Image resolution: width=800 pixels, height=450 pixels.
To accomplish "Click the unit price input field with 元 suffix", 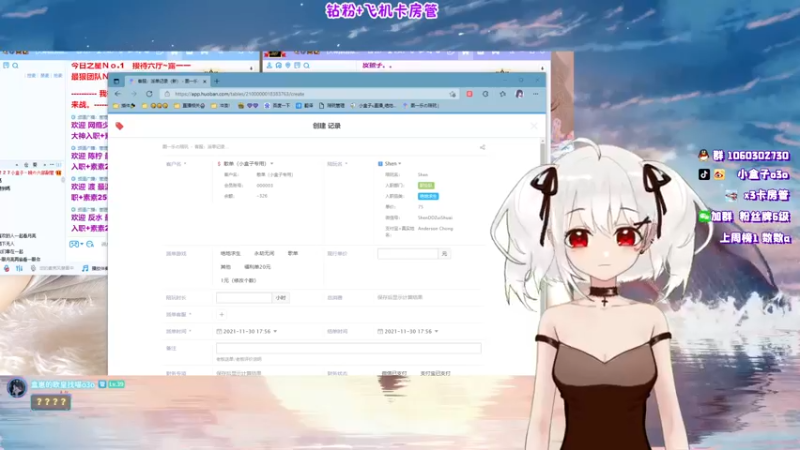I will point(408,254).
